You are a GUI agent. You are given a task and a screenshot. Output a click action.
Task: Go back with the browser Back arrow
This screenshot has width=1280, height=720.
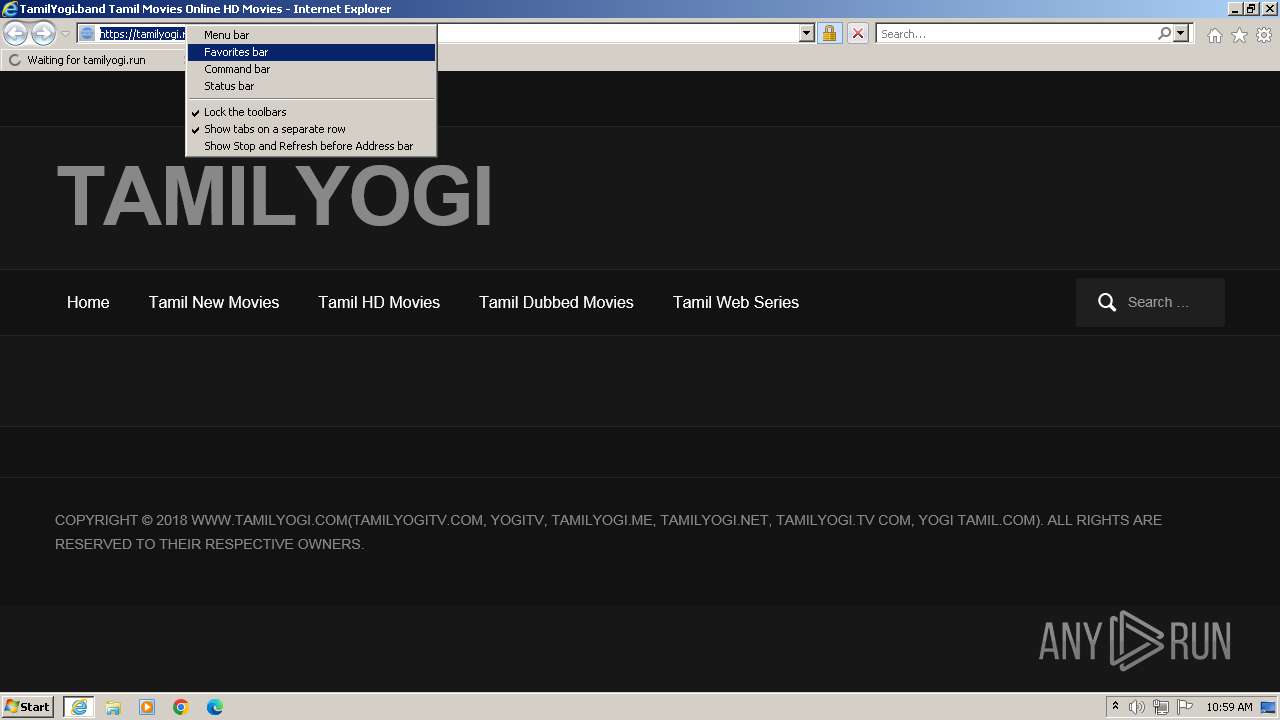(16, 34)
